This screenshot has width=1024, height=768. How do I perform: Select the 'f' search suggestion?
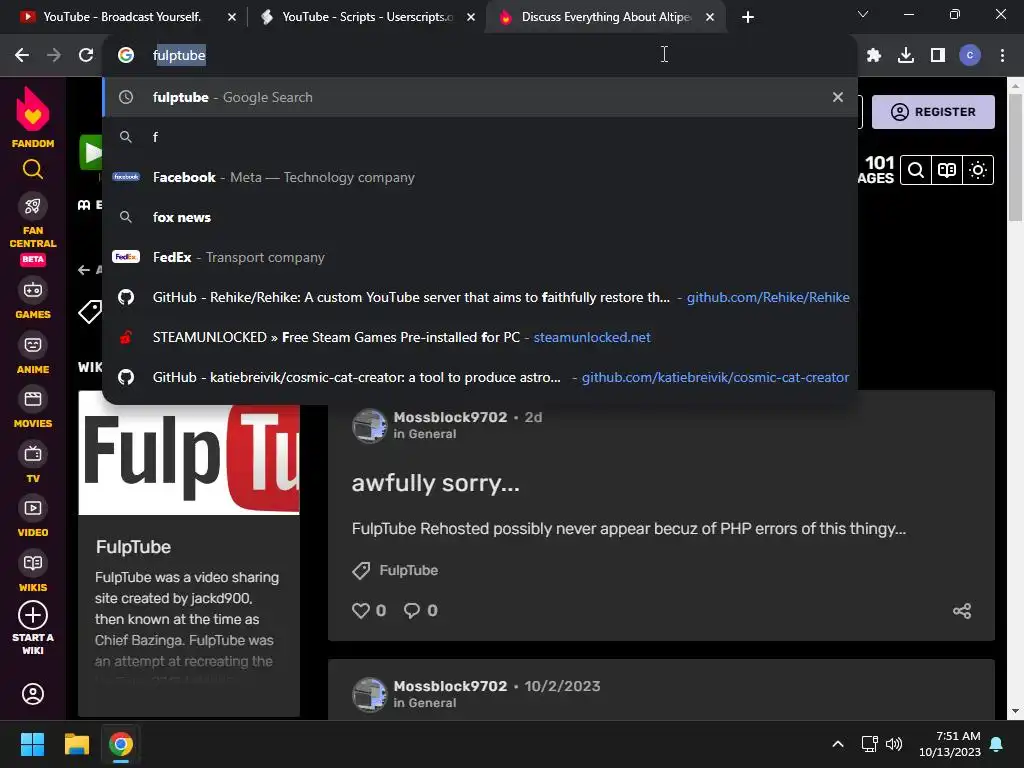pos(480,137)
